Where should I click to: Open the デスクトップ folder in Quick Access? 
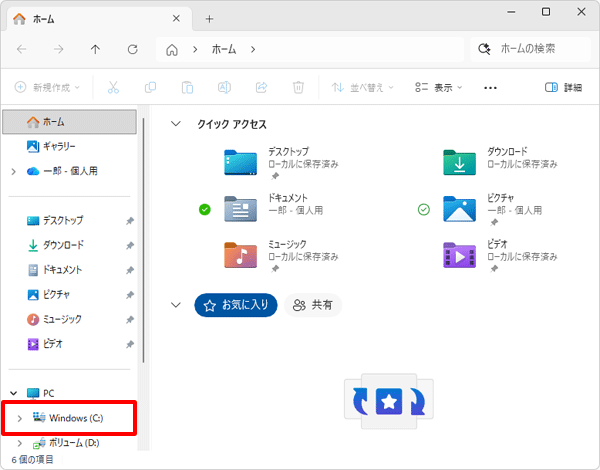pos(281,163)
